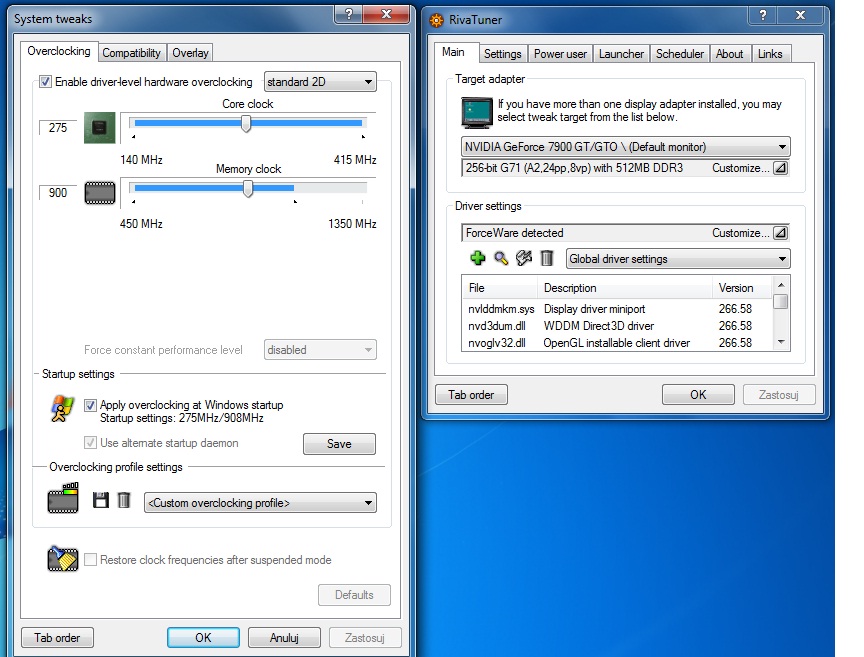864x657 pixels.
Task: Switch to the Compatibility tab
Action: tap(132, 53)
